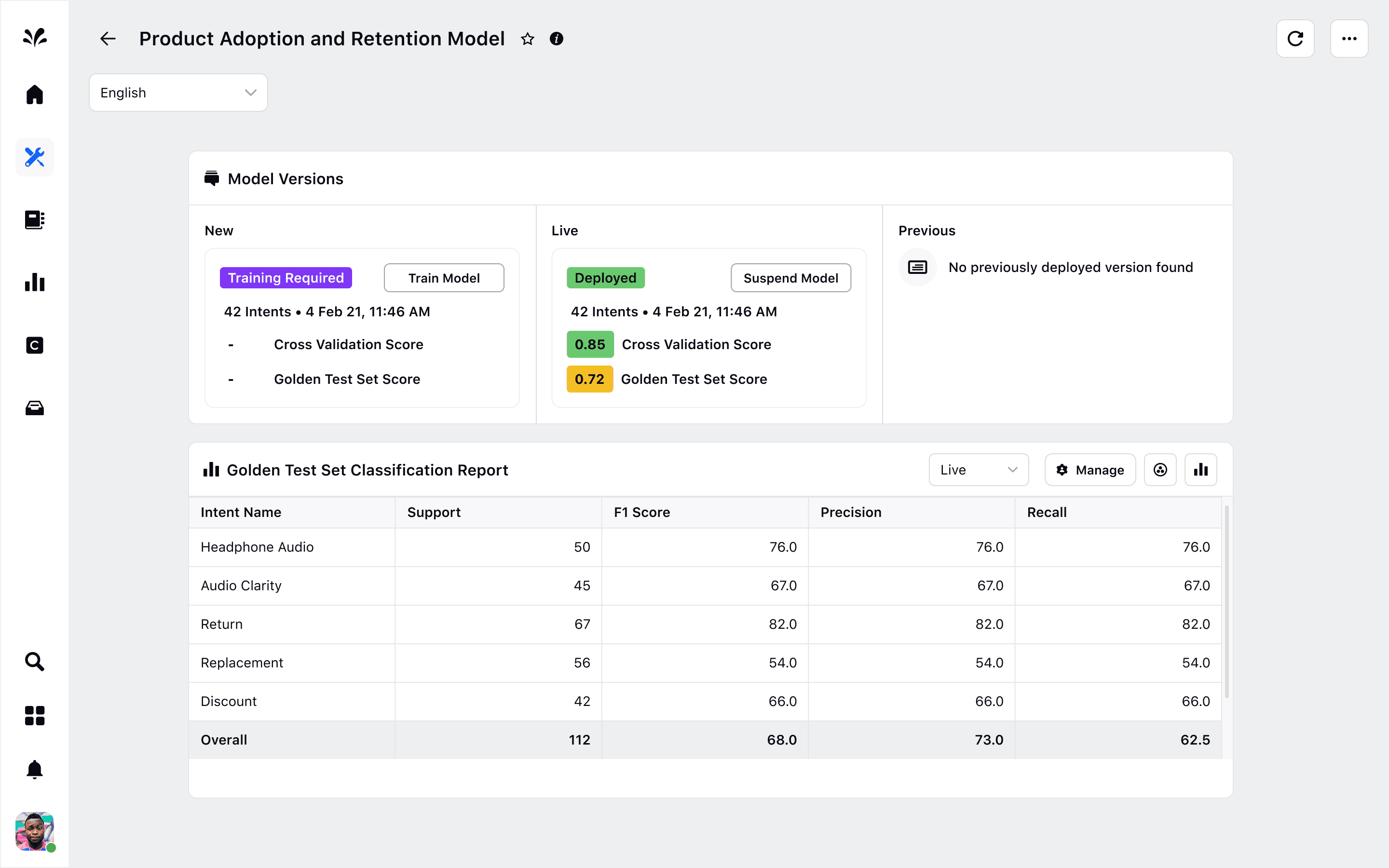Screen dimensions: 1389x868
Task: Select the blue Tools sidebar icon
Action: [x=34, y=157]
